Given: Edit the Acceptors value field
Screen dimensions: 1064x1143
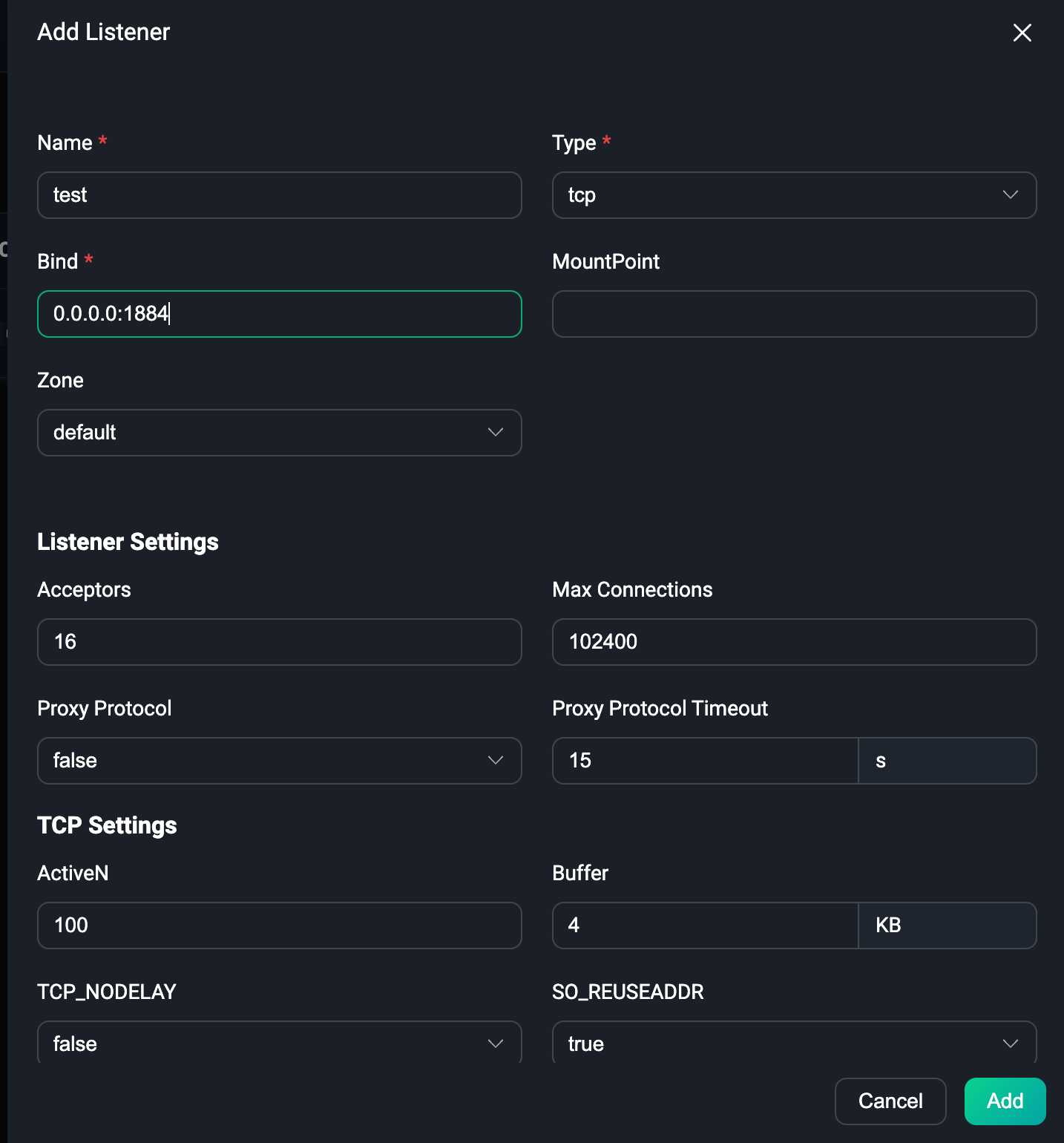Looking at the screenshot, I should pyautogui.click(x=279, y=642).
